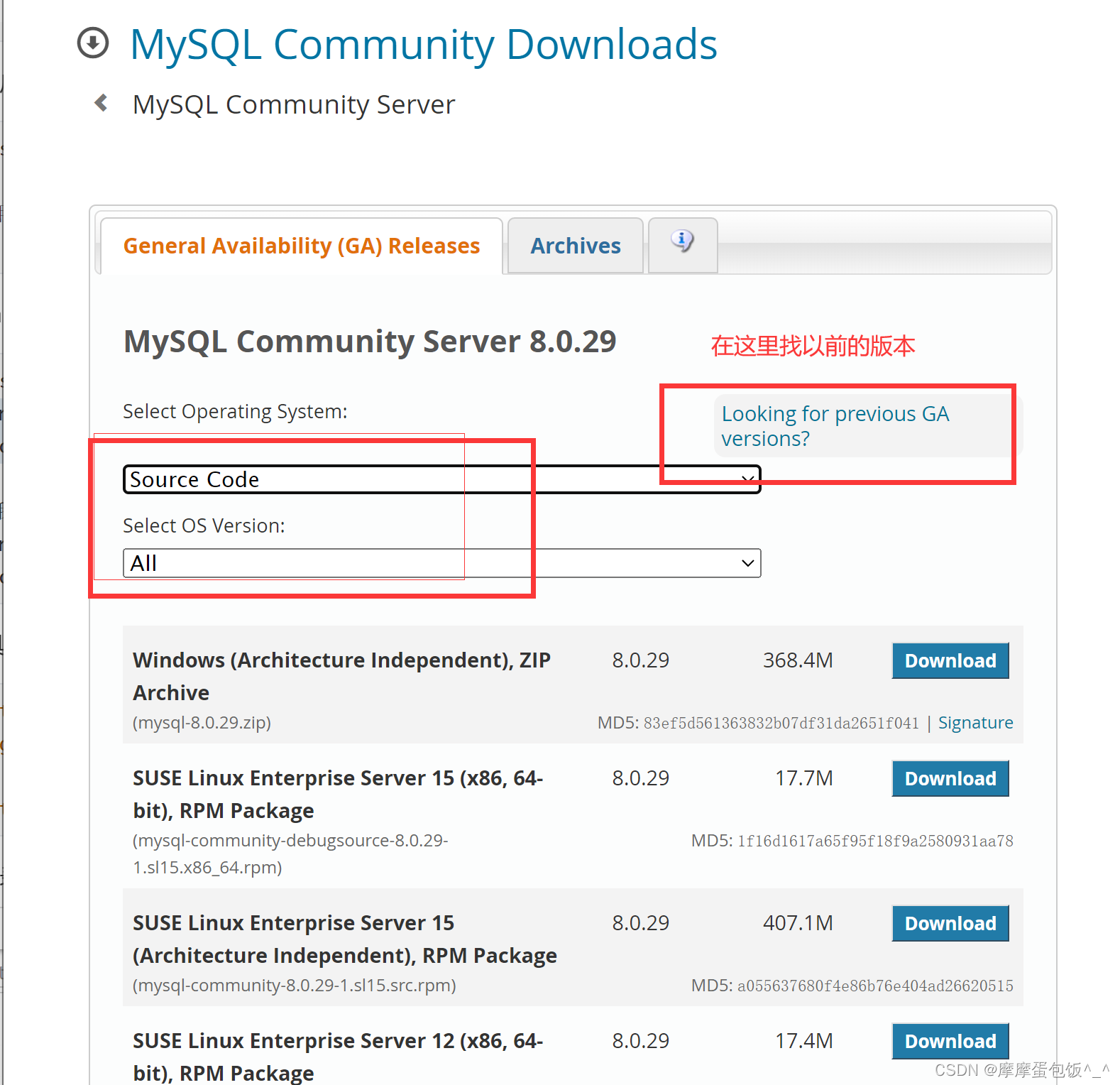
Task: Click filename mysql-community-debugsource-8.0.29-1.sl15.x86_64.rpm
Action: tap(290, 854)
